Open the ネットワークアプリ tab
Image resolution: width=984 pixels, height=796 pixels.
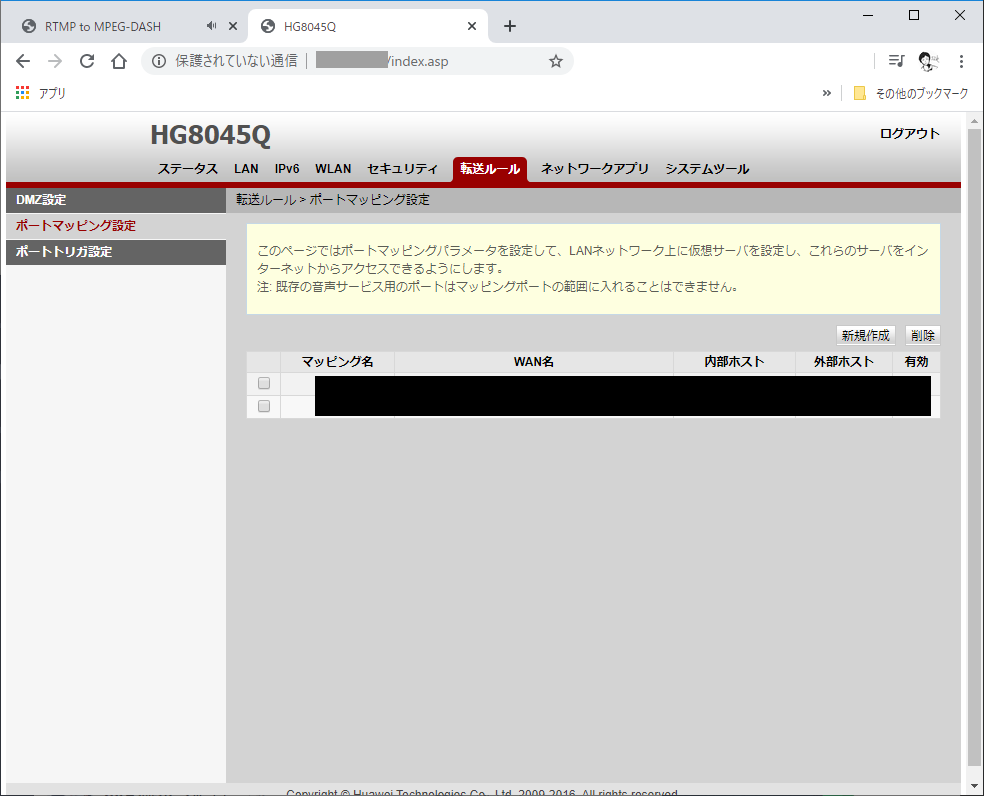[595, 169]
